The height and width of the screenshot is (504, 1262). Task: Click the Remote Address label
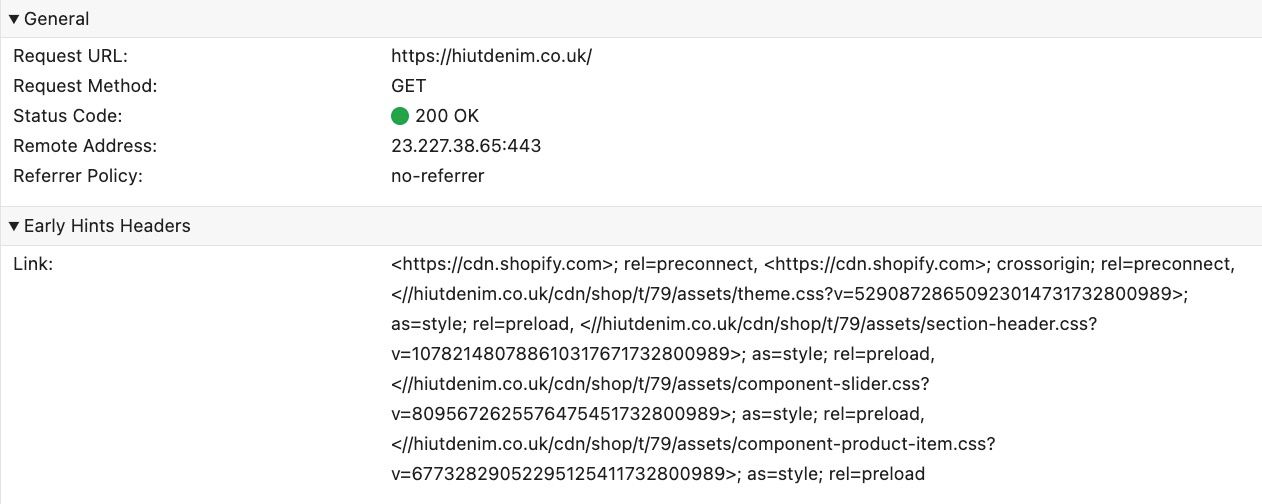(x=85, y=146)
